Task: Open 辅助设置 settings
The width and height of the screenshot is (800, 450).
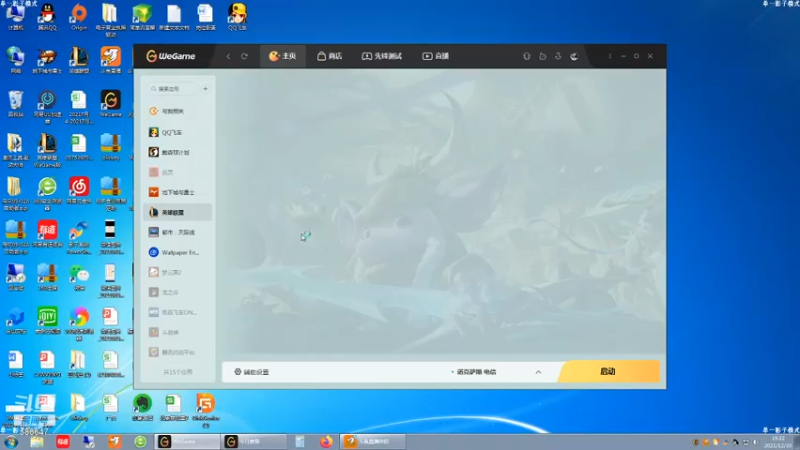Action: click(x=252, y=372)
